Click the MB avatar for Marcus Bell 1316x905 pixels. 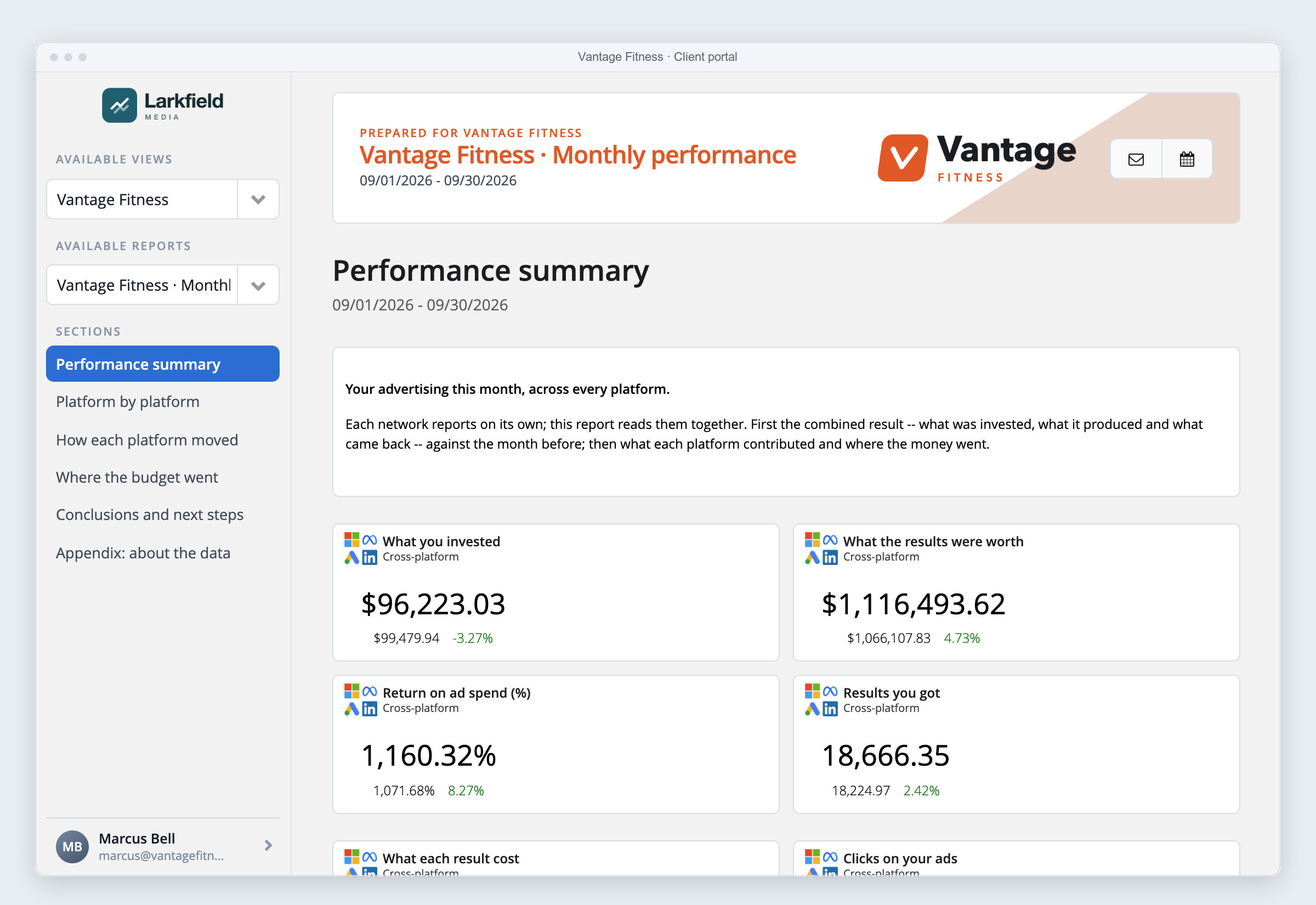point(72,846)
